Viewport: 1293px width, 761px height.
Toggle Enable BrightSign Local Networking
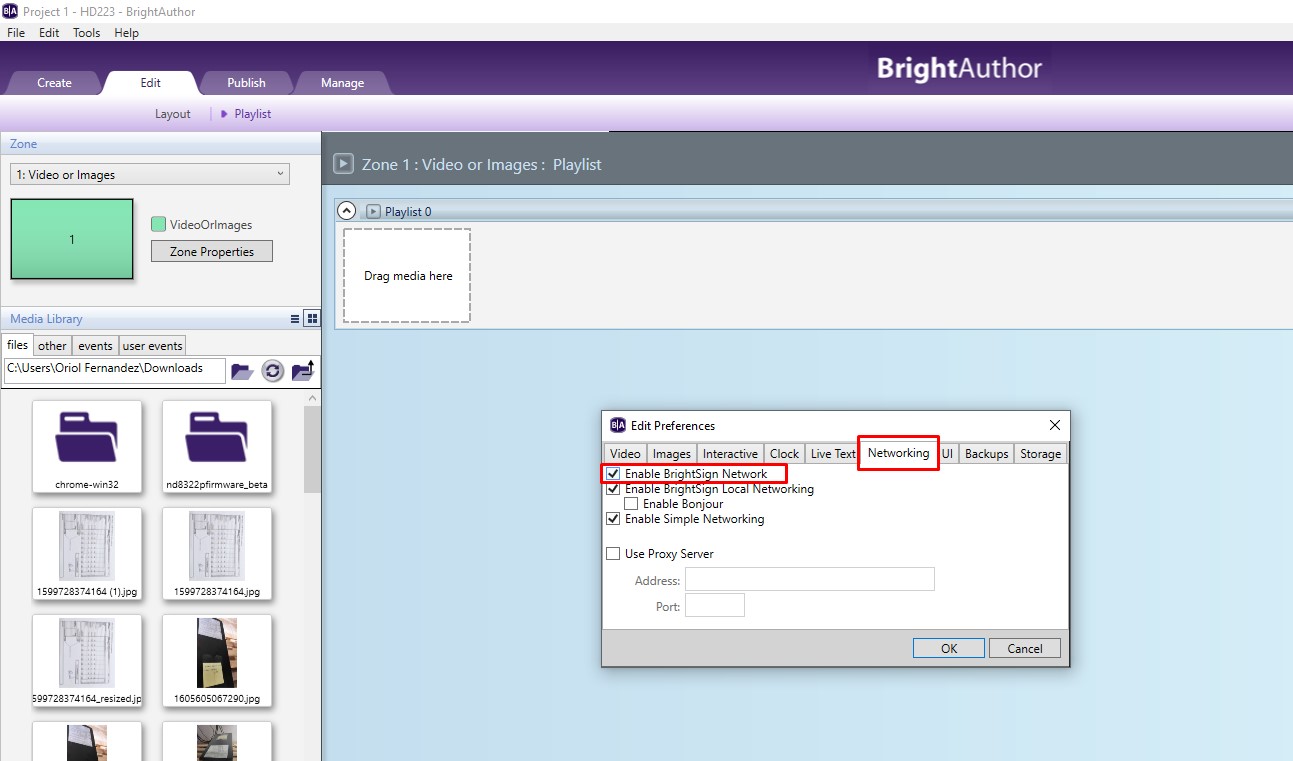(x=613, y=489)
